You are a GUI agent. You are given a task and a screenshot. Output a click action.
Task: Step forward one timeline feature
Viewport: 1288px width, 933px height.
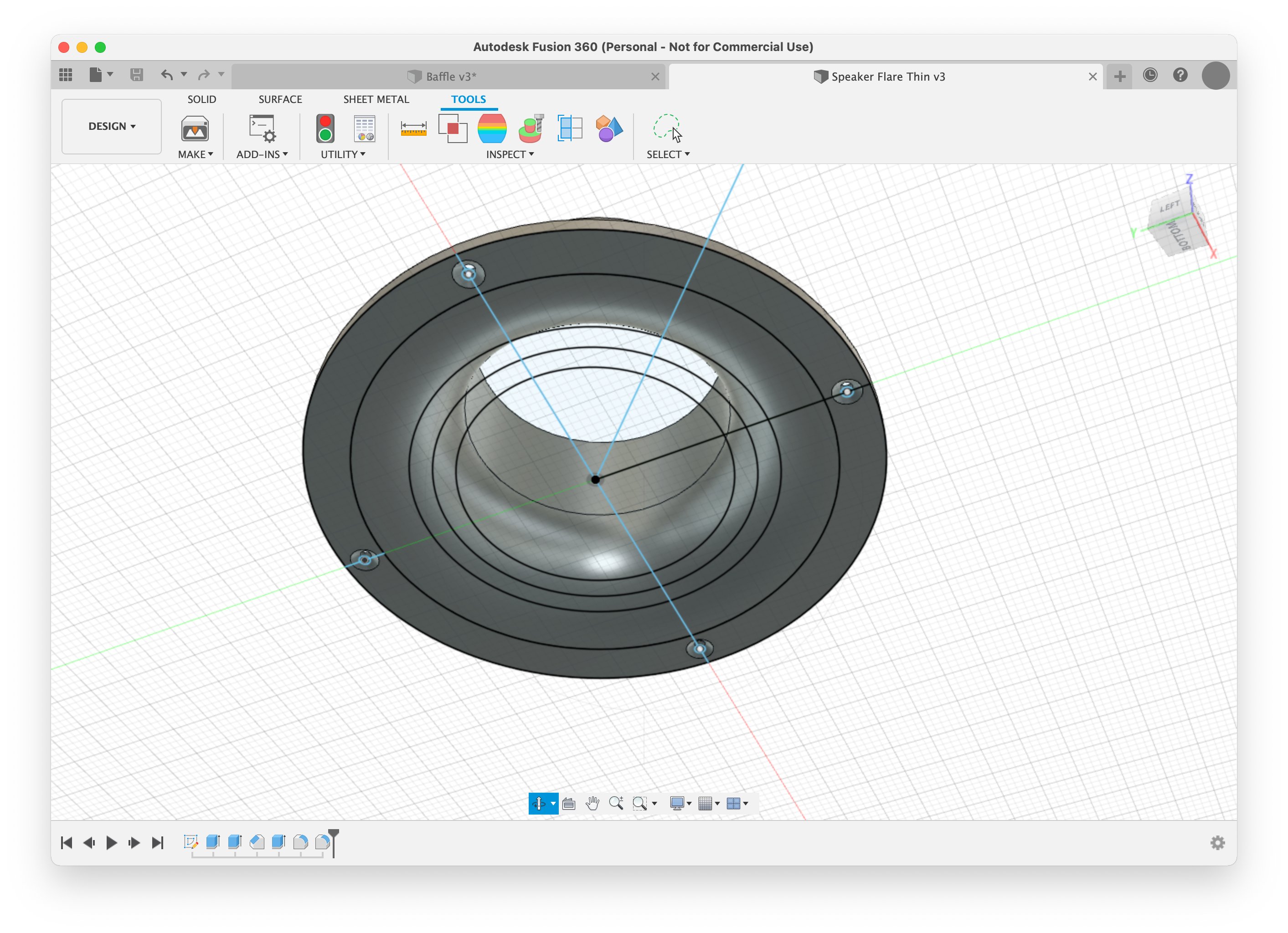click(134, 843)
